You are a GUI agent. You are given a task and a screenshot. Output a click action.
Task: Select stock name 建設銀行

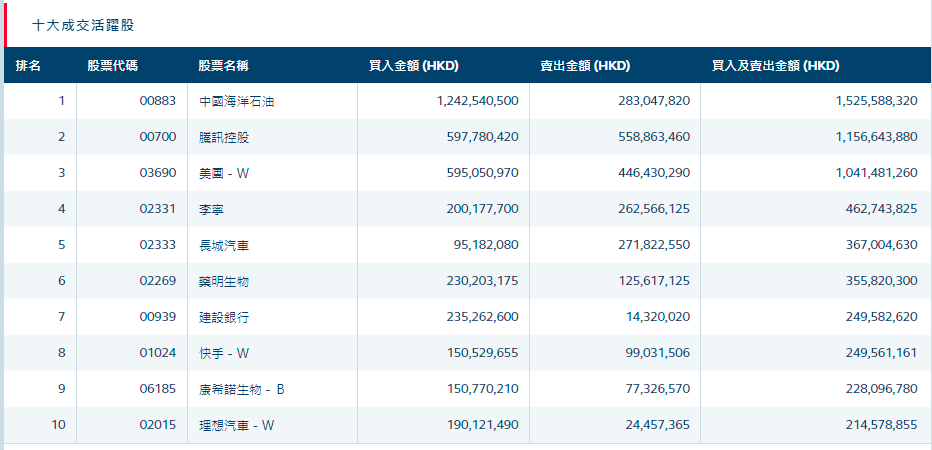click(224, 317)
